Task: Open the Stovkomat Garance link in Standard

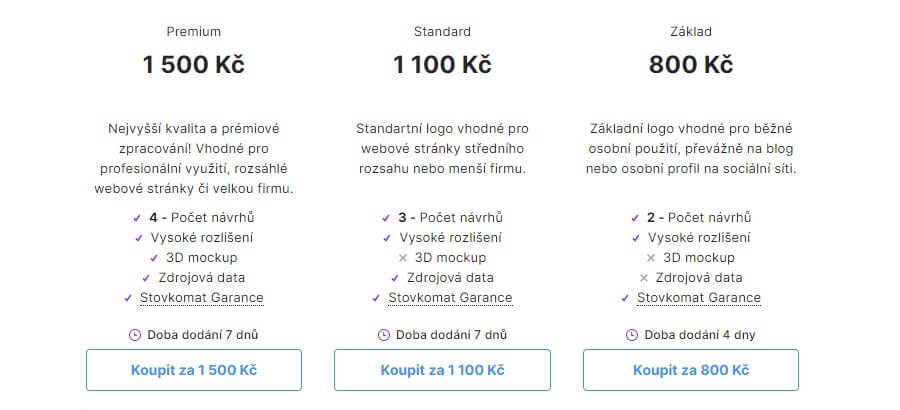Action: (450, 298)
